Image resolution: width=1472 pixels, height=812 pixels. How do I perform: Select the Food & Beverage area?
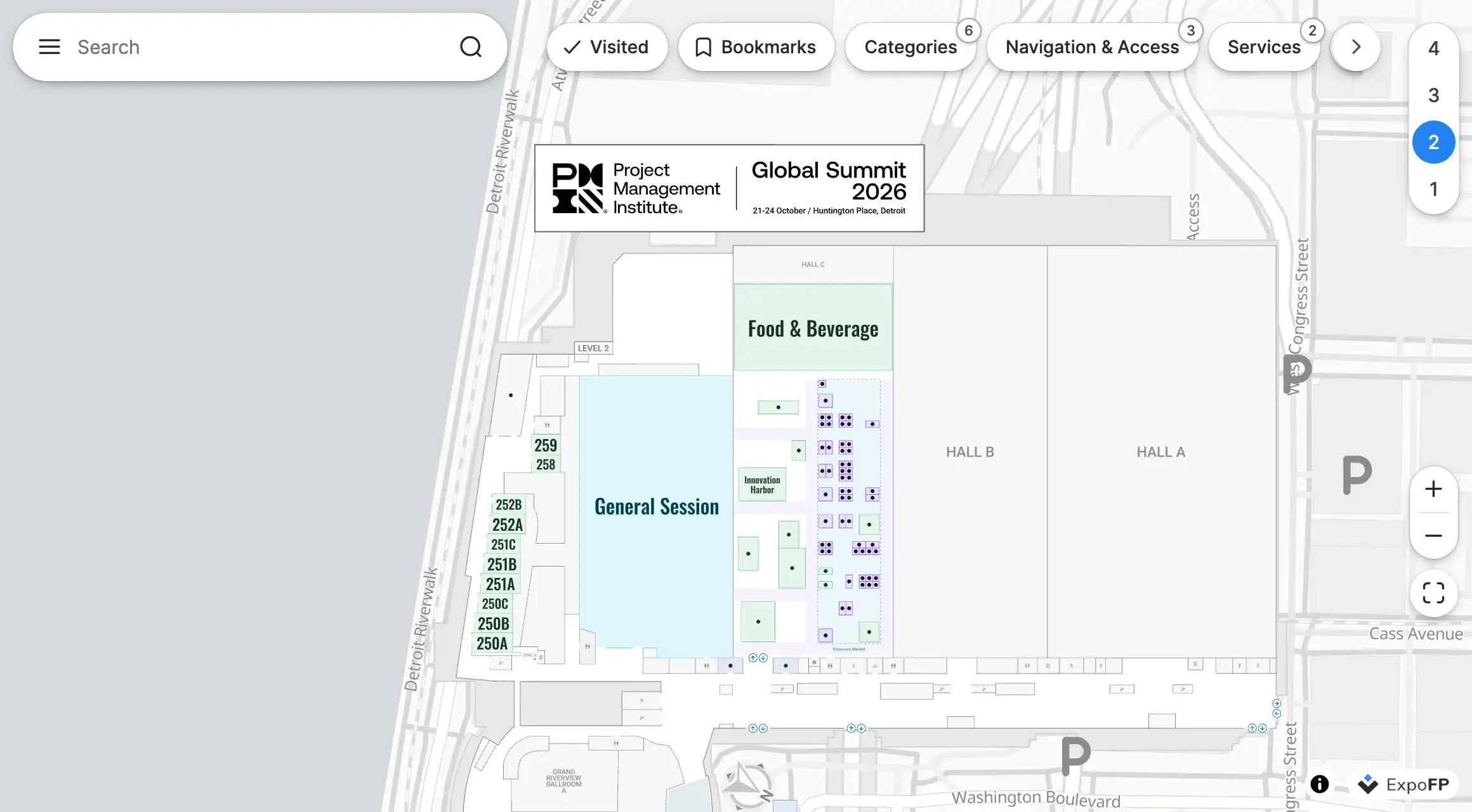(813, 328)
